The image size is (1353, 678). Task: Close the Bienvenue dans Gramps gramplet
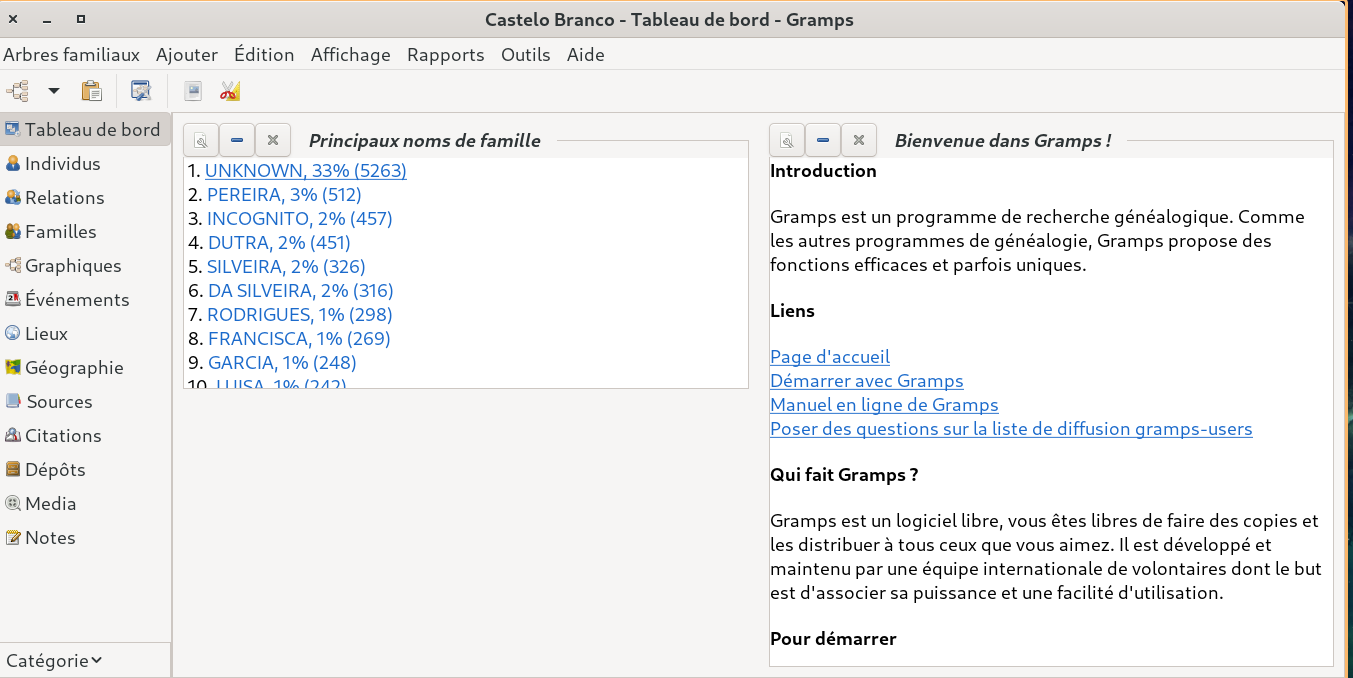tap(859, 141)
